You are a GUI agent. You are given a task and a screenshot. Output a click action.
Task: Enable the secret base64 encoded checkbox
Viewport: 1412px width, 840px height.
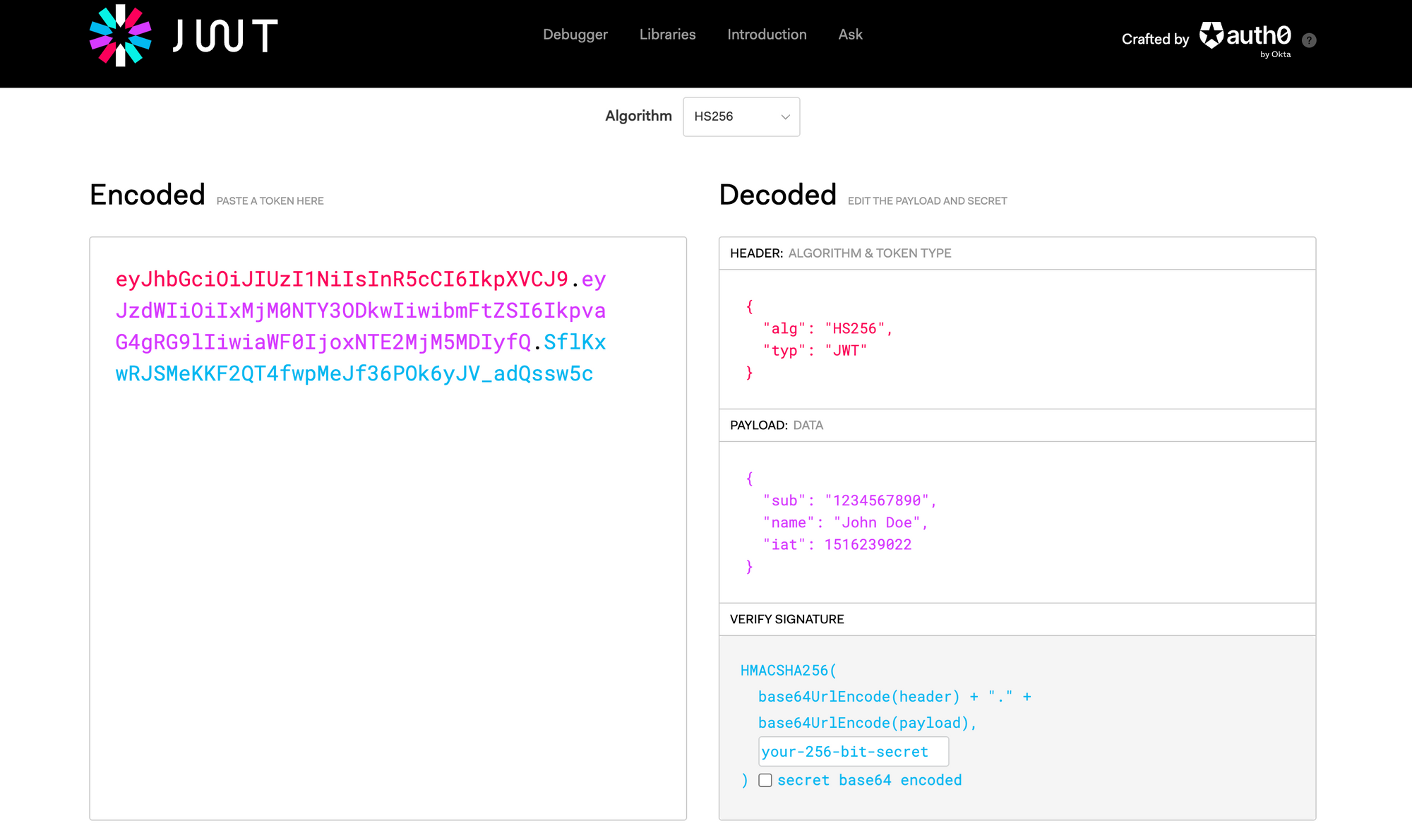[x=765, y=780]
